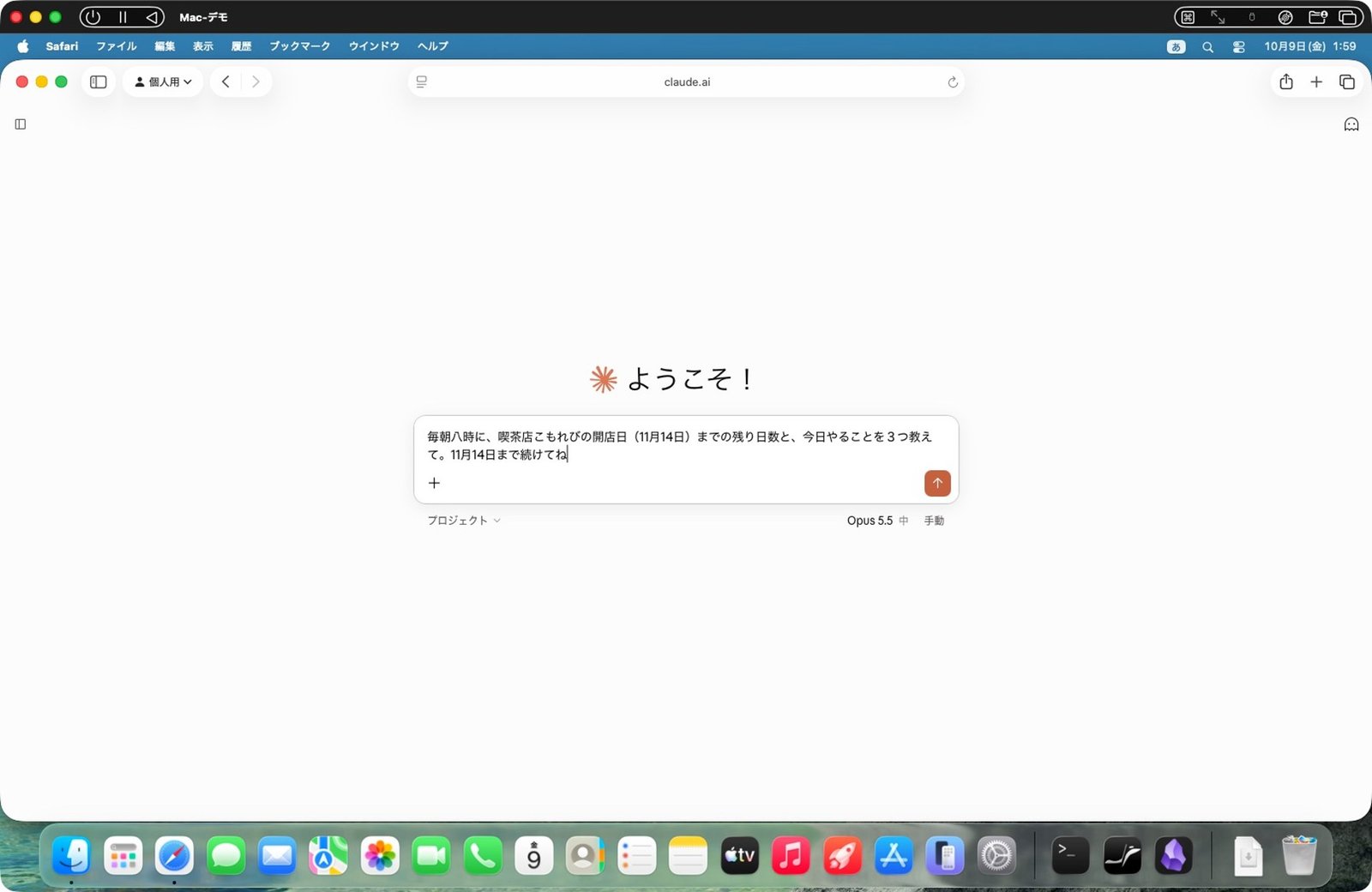Open the Safari share icon

(x=1286, y=81)
